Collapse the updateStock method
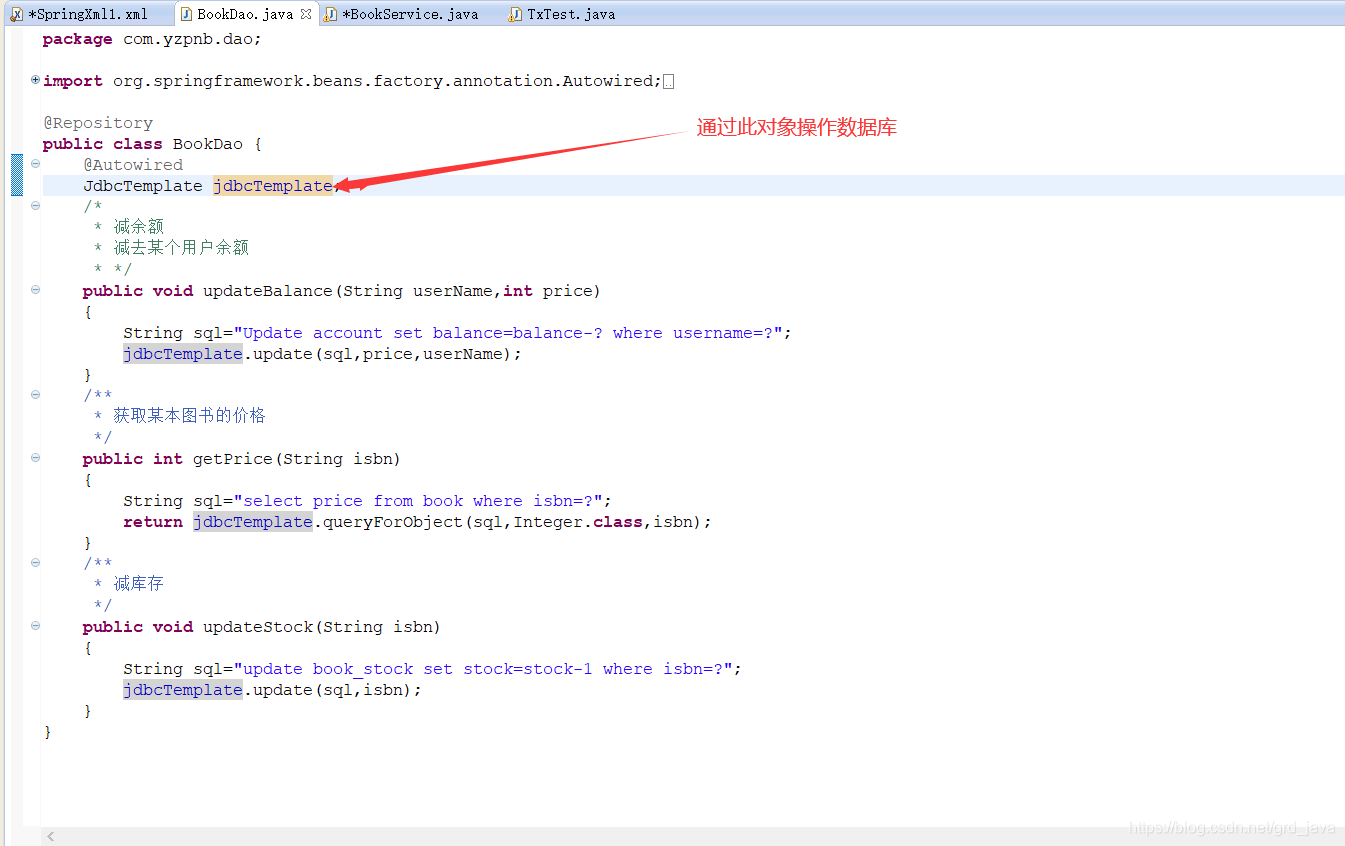This screenshot has width=1345, height=846. 36,626
